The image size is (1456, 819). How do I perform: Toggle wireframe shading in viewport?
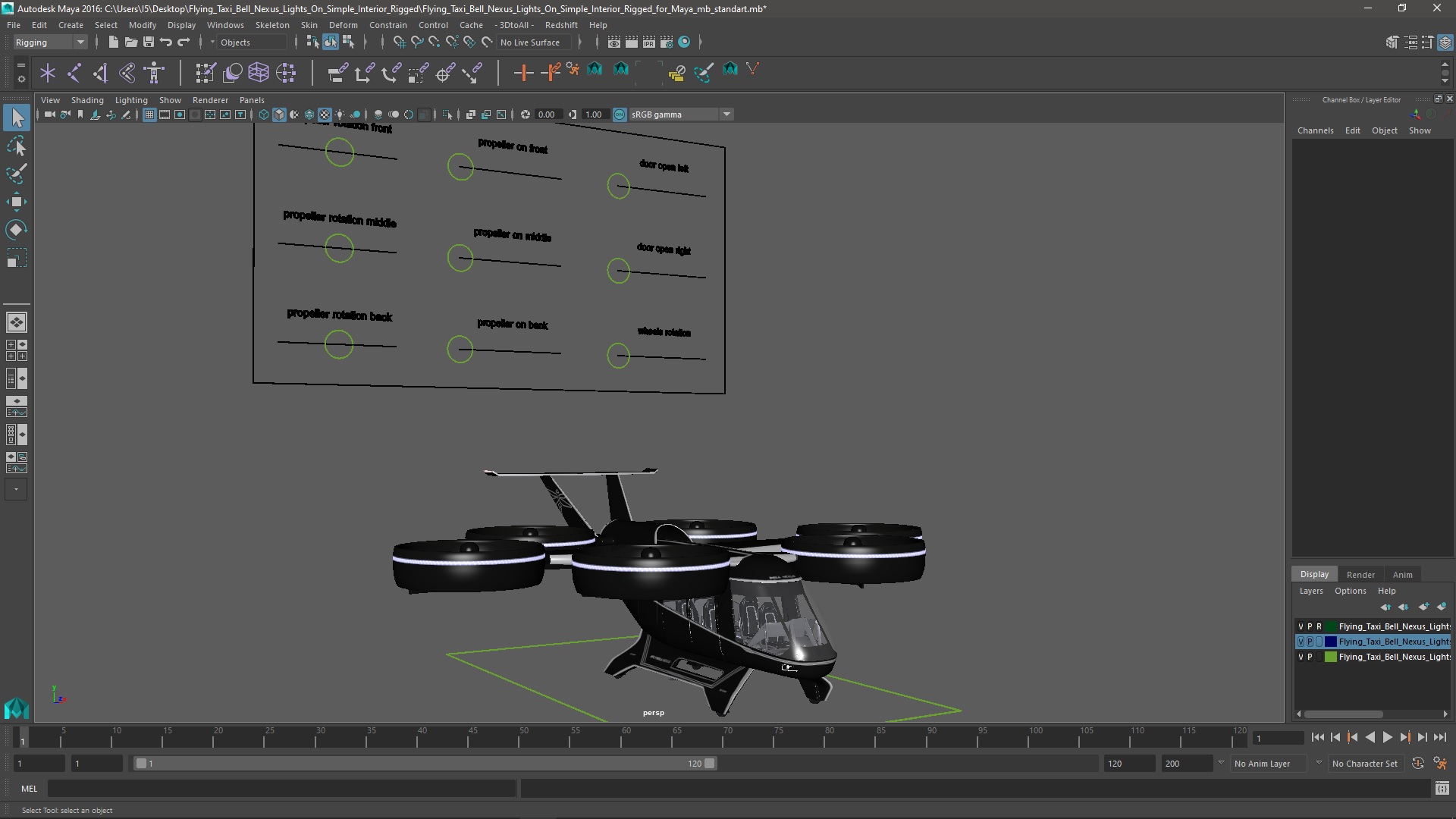pyautogui.click(x=263, y=115)
